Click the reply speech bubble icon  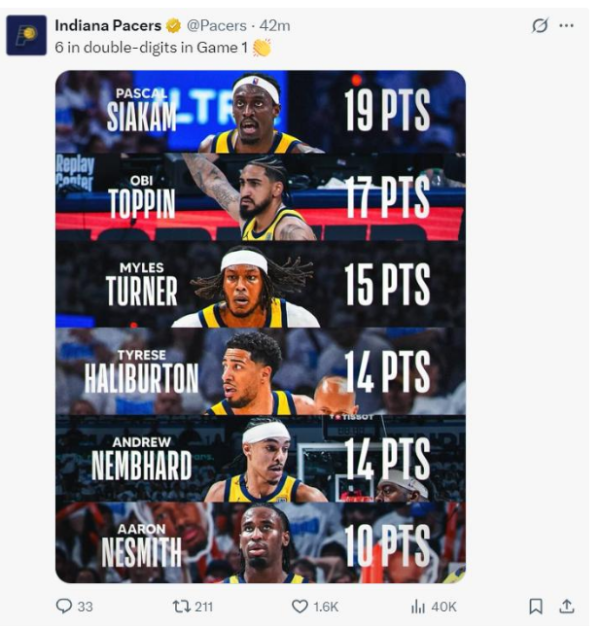(64, 606)
